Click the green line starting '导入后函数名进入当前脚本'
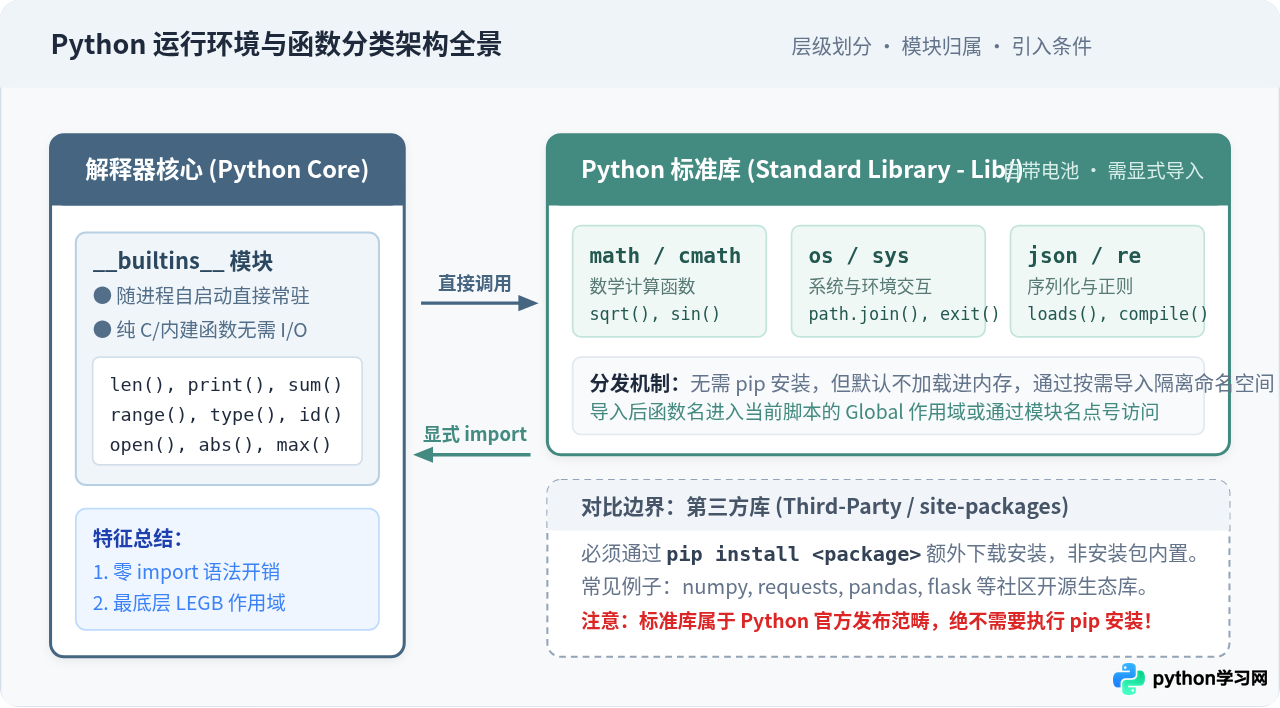The width and height of the screenshot is (1280, 708). point(874,411)
